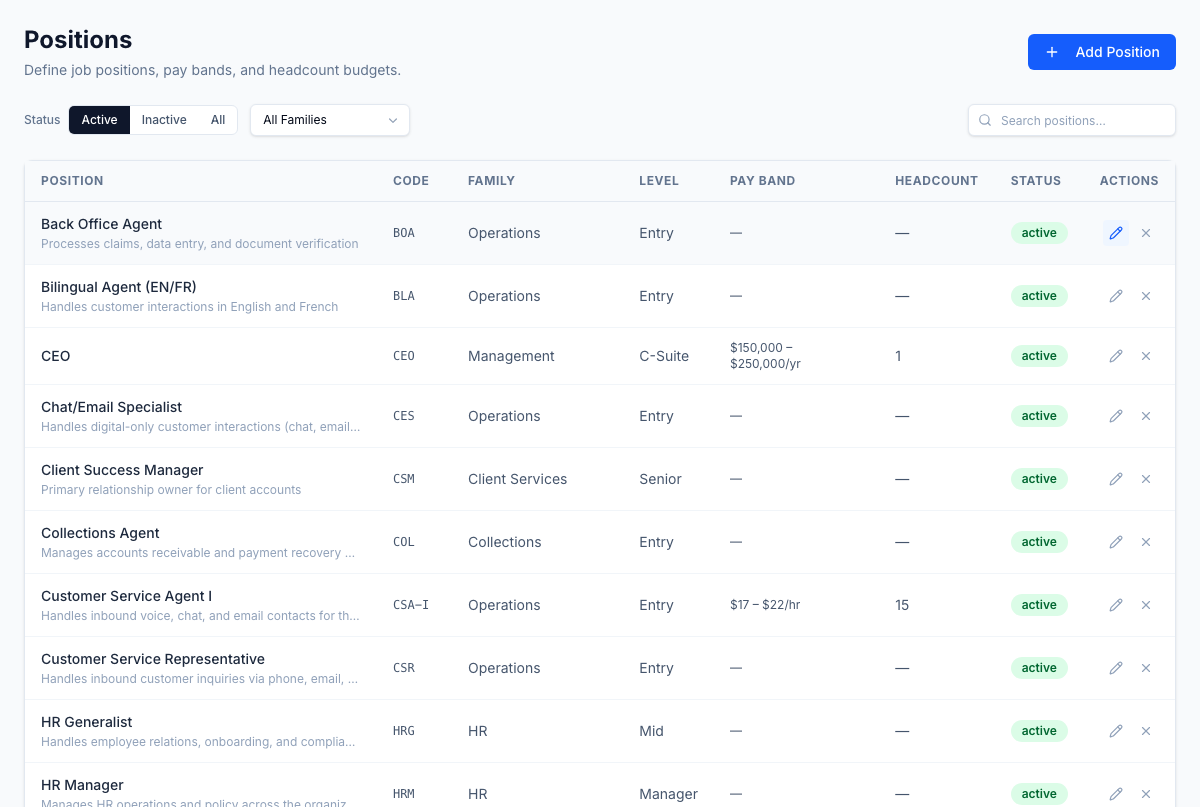Screen dimensions: 1200x807
Task: Remove the Collections Agent position
Action: click(x=1146, y=542)
